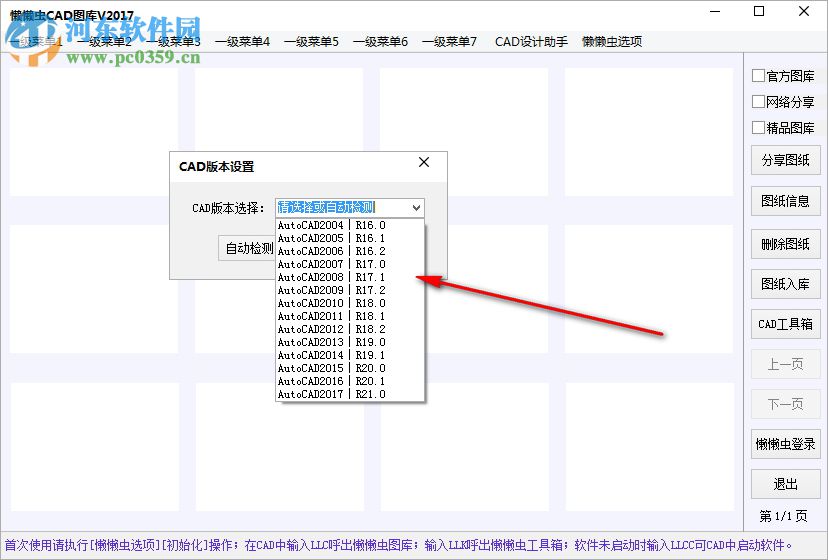Pick AutoCAD2016 | R20.1 entry

coord(350,381)
